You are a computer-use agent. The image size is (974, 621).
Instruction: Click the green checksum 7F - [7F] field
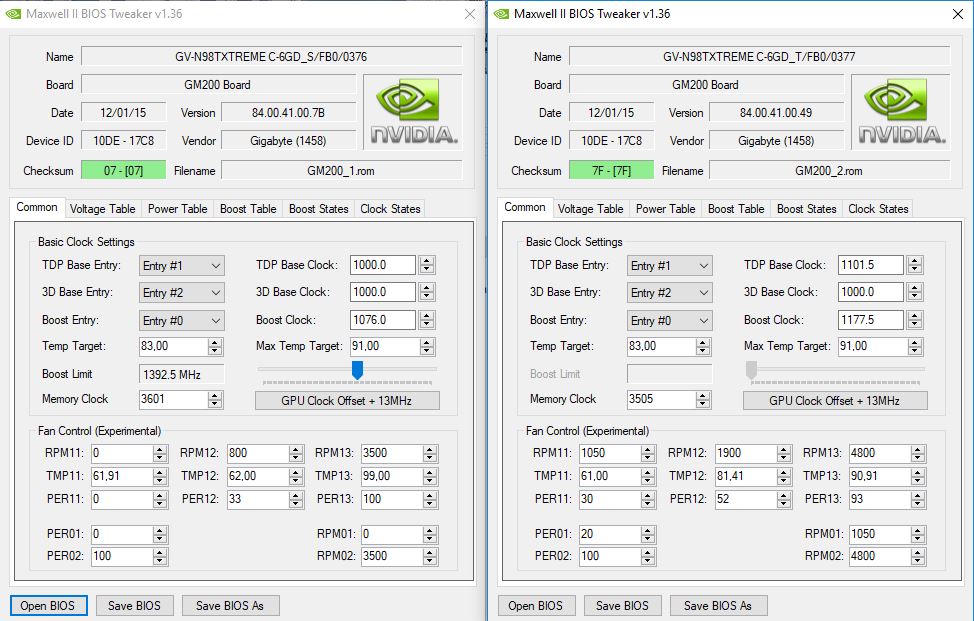pos(611,170)
